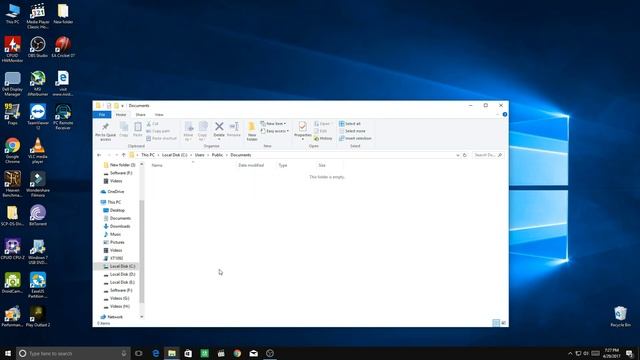Open EaseUS Partition desktop shortcut
640x360 pixels.
point(38,285)
